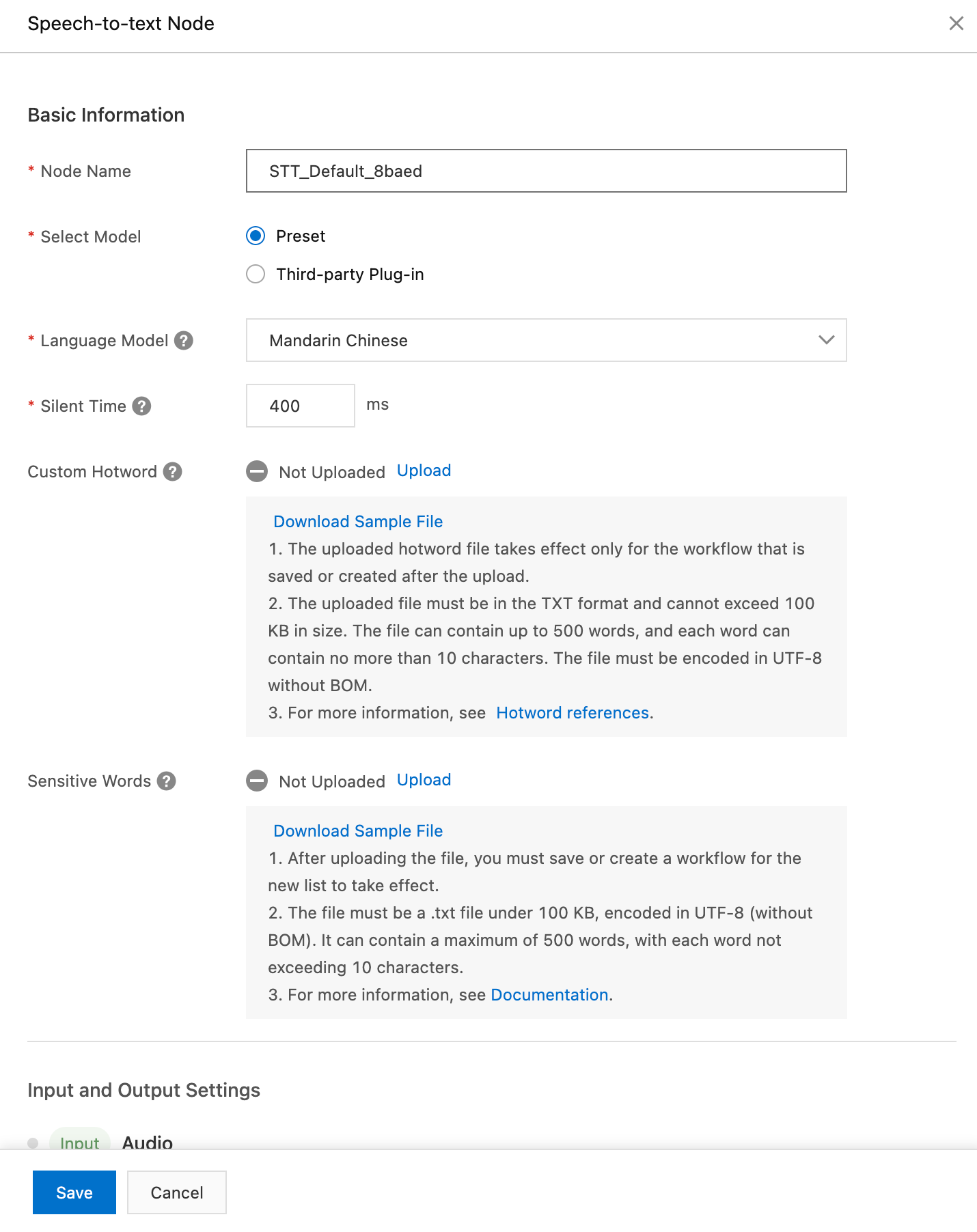
Task: Open the Sensitive Words Documentation link
Action: tap(549, 995)
